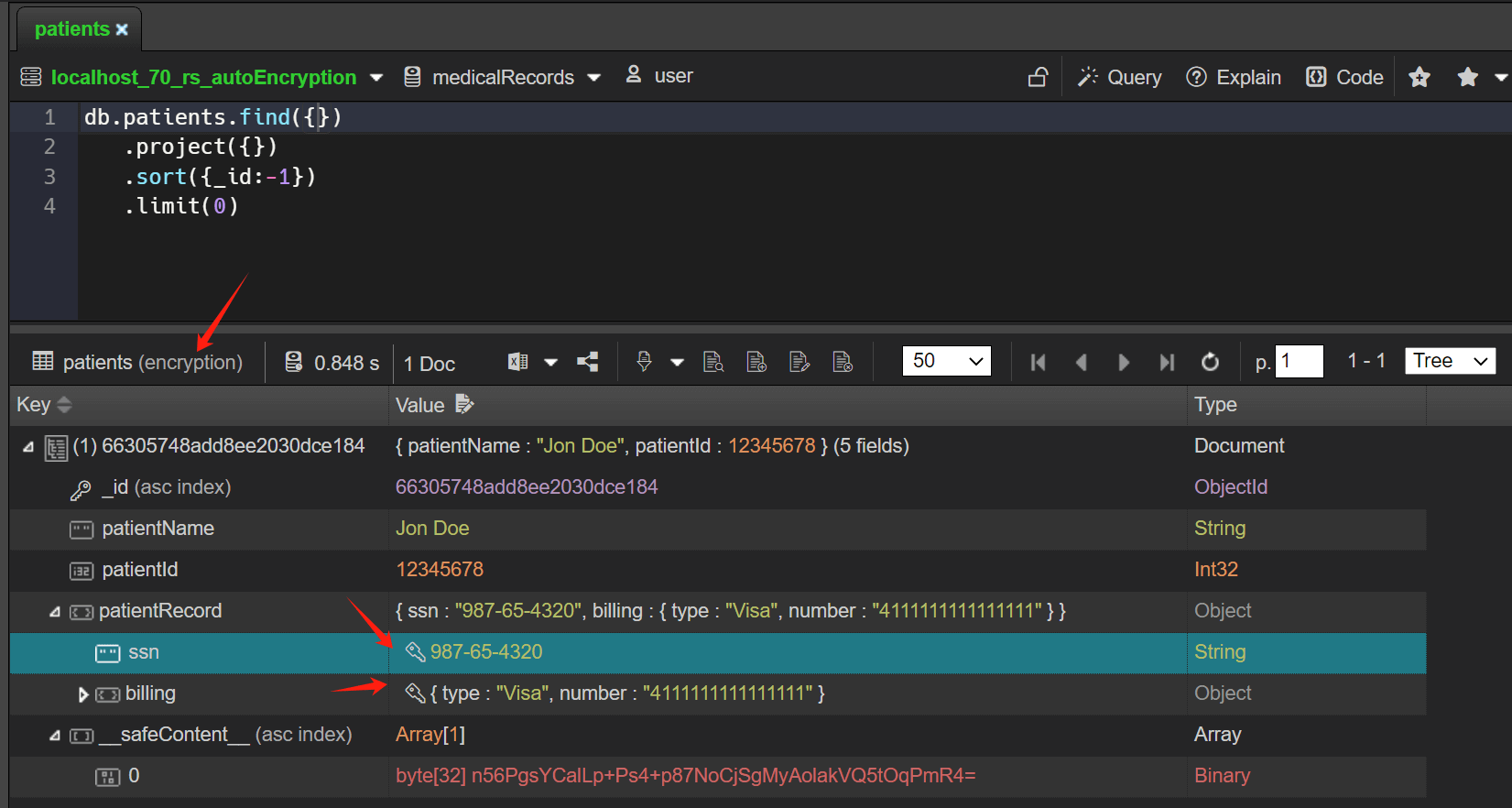Add query to favorites with outlined star
The height and width of the screenshot is (808, 1512).
(x=1420, y=78)
